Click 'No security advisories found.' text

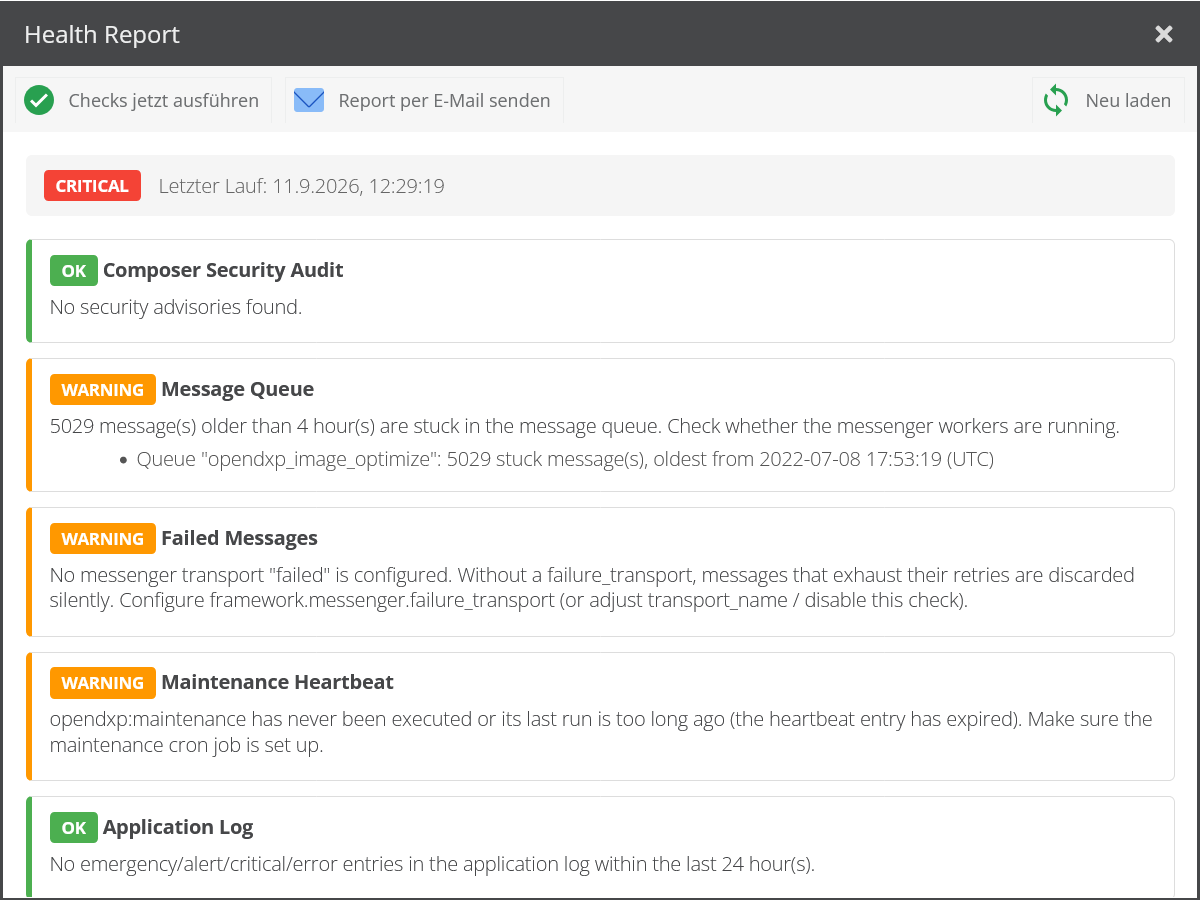[x=176, y=307]
